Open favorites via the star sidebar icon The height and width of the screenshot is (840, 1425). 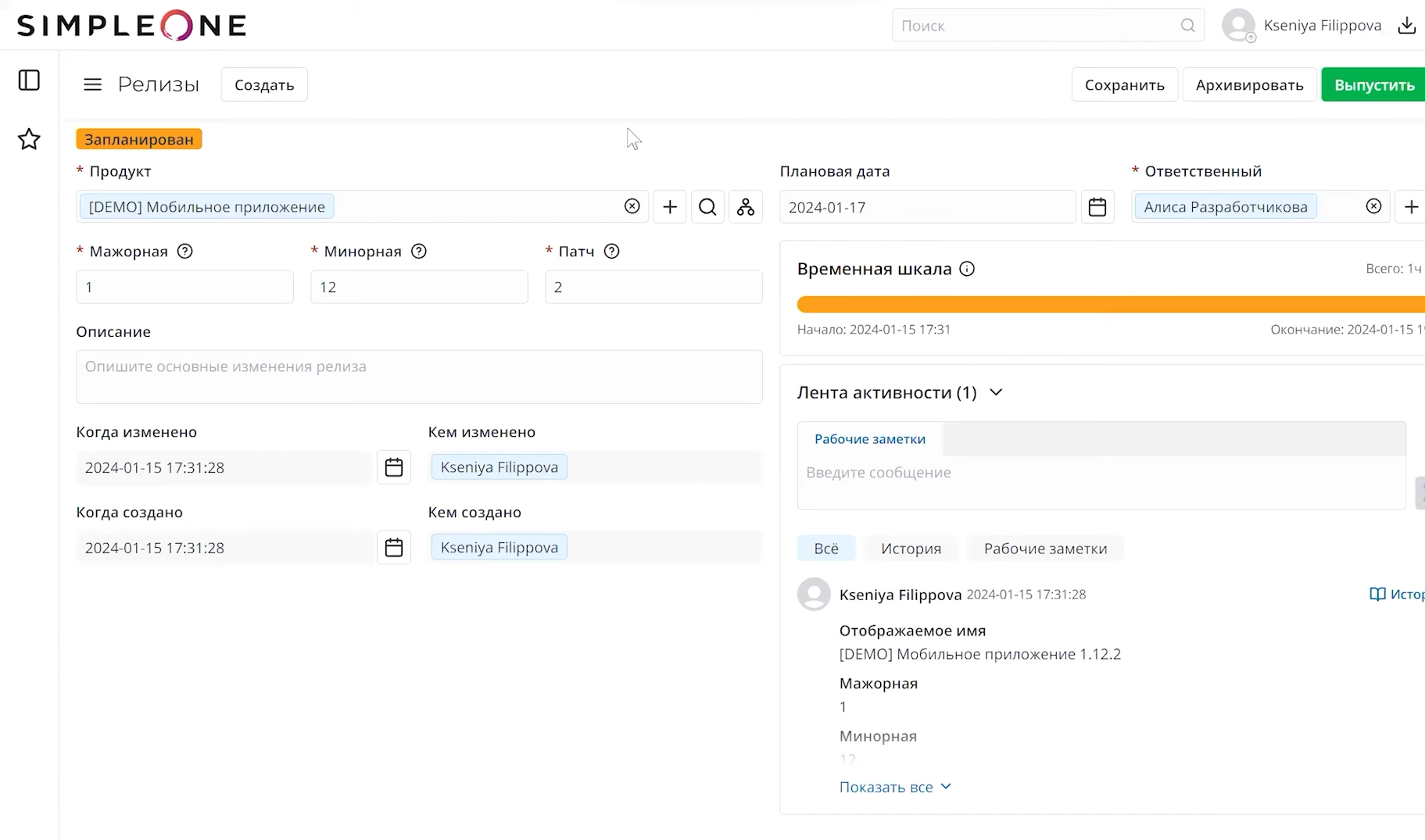coord(28,139)
